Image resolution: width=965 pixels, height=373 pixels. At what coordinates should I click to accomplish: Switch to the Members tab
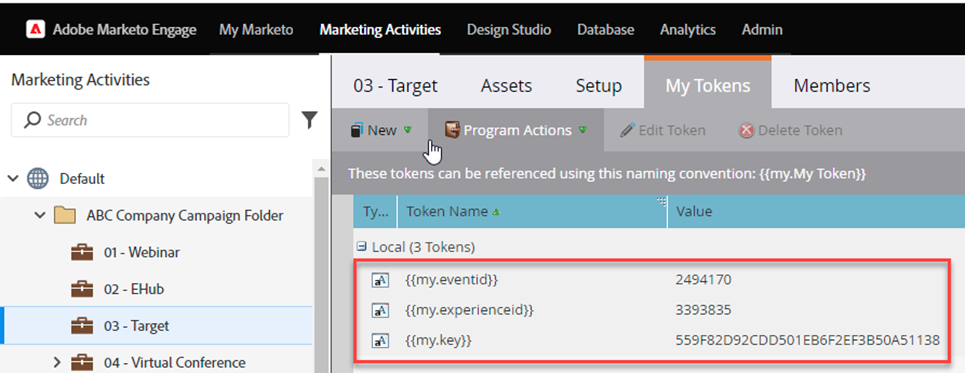pyautogui.click(x=832, y=86)
